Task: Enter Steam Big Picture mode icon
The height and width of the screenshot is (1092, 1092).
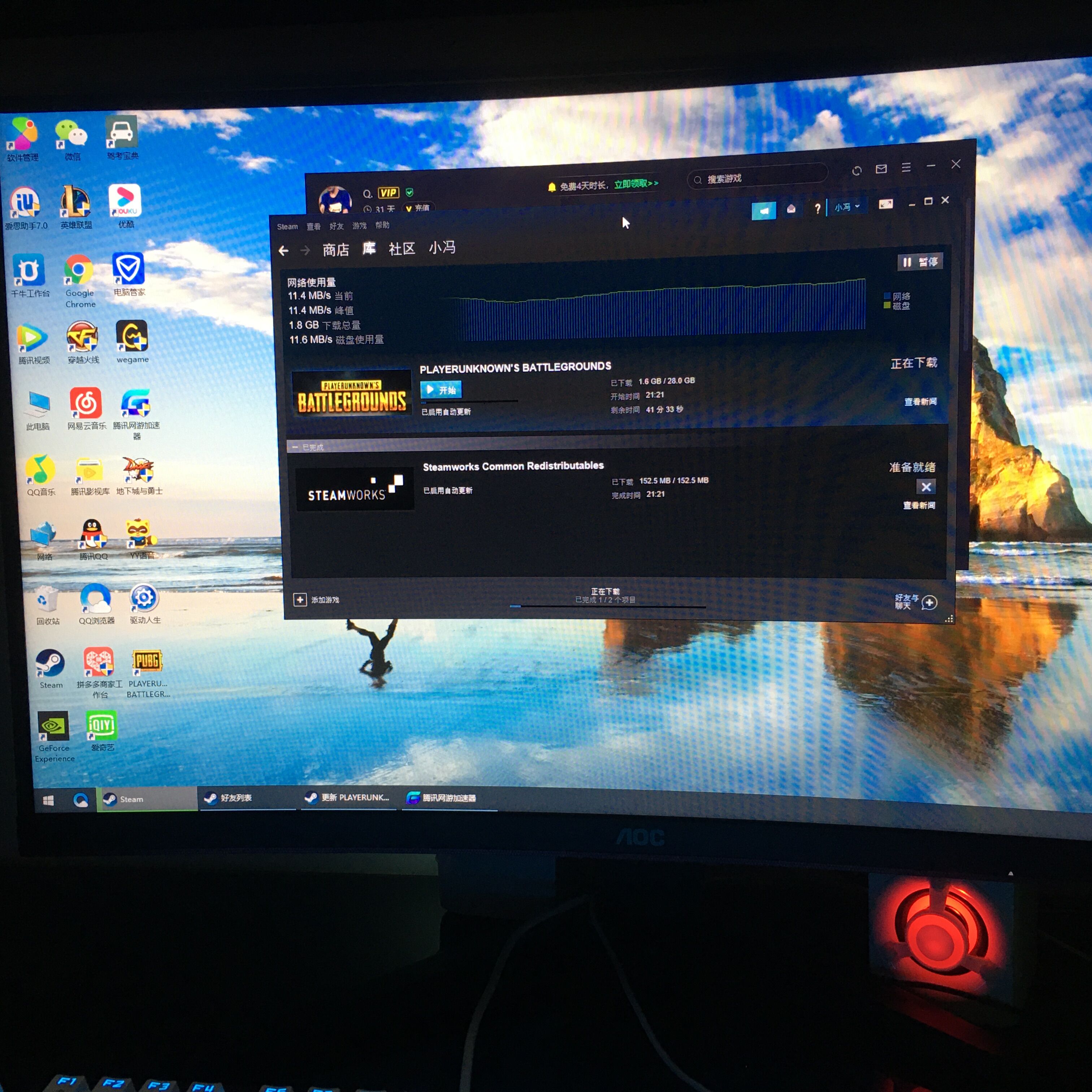Action: 886,205
